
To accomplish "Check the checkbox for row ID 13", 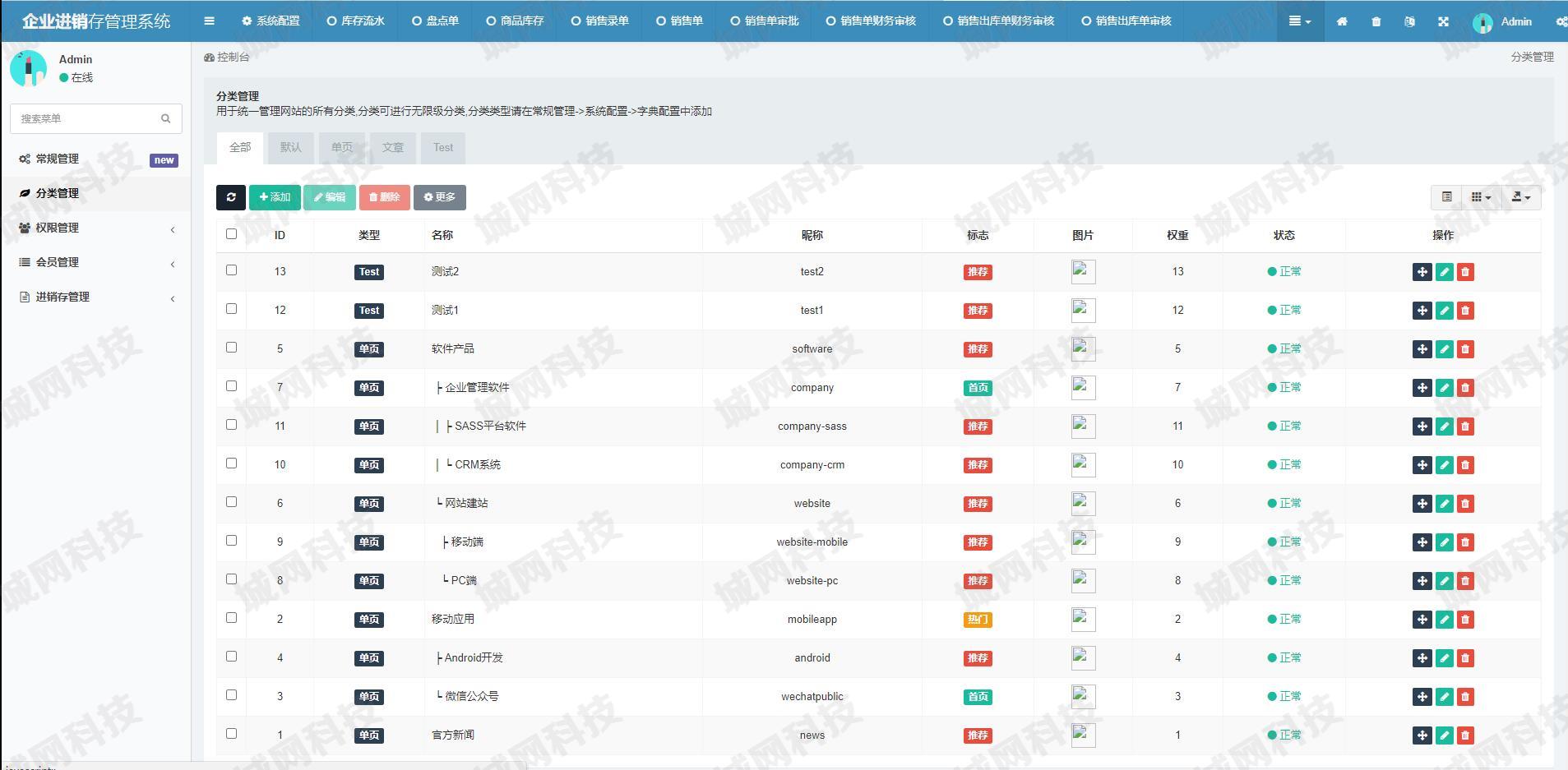I will pos(231,270).
